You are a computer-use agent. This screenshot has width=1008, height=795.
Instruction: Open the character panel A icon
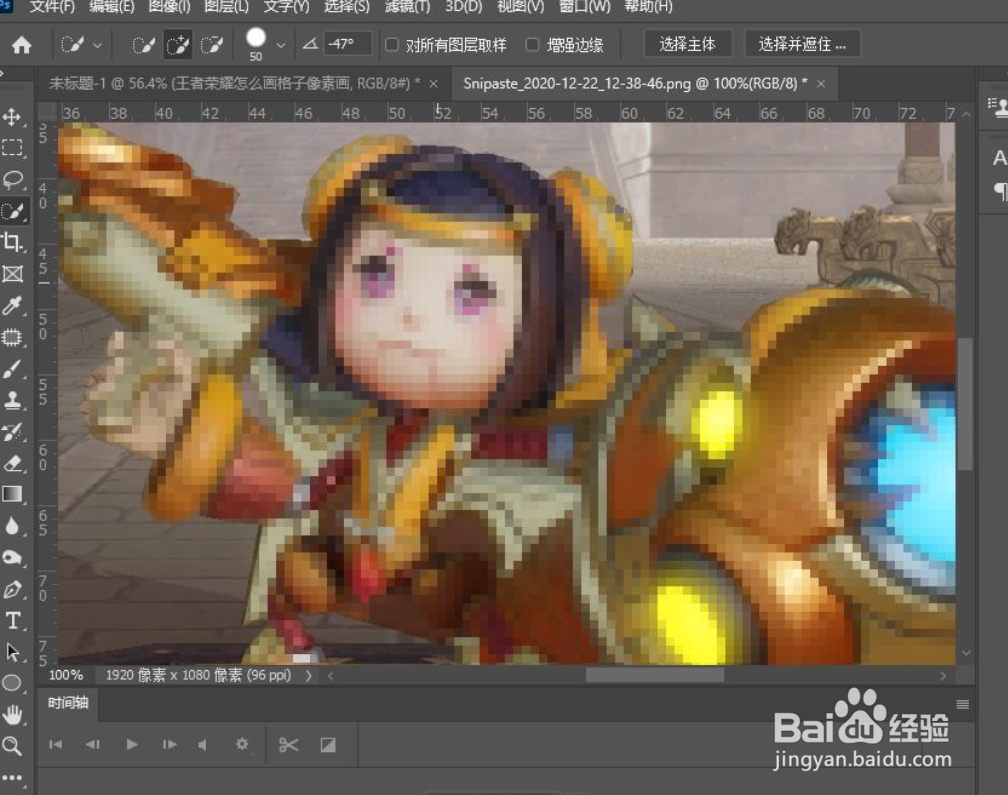coord(999,157)
